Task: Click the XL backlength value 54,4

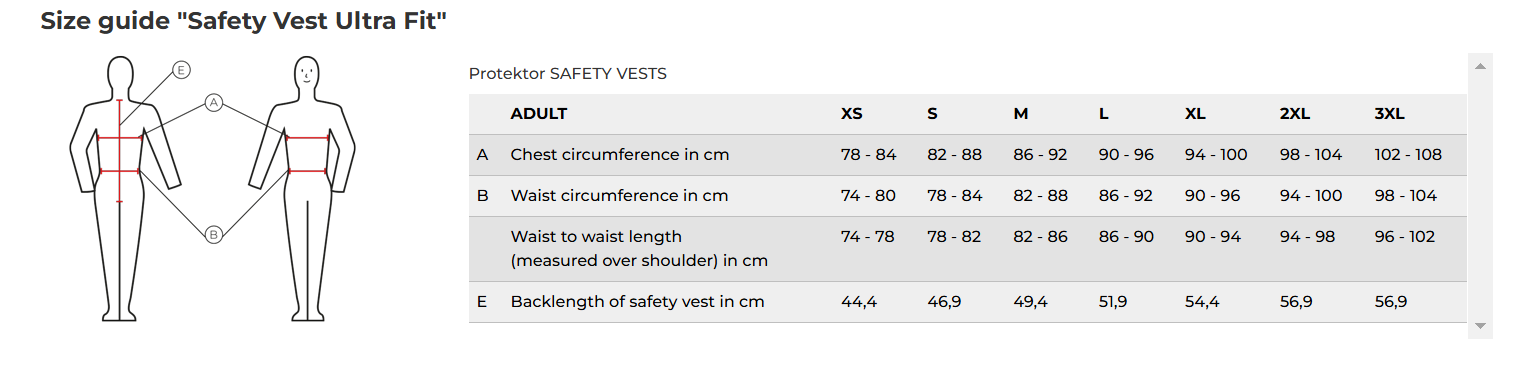Action: [x=1202, y=302]
